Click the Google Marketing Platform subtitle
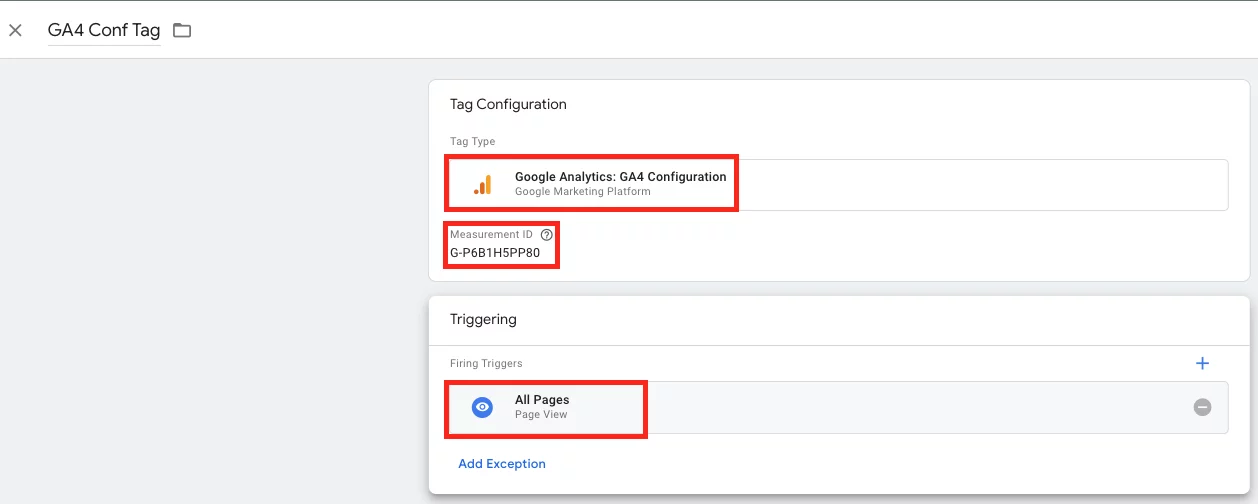The height and width of the screenshot is (504, 1258). [x=582, y=191]
